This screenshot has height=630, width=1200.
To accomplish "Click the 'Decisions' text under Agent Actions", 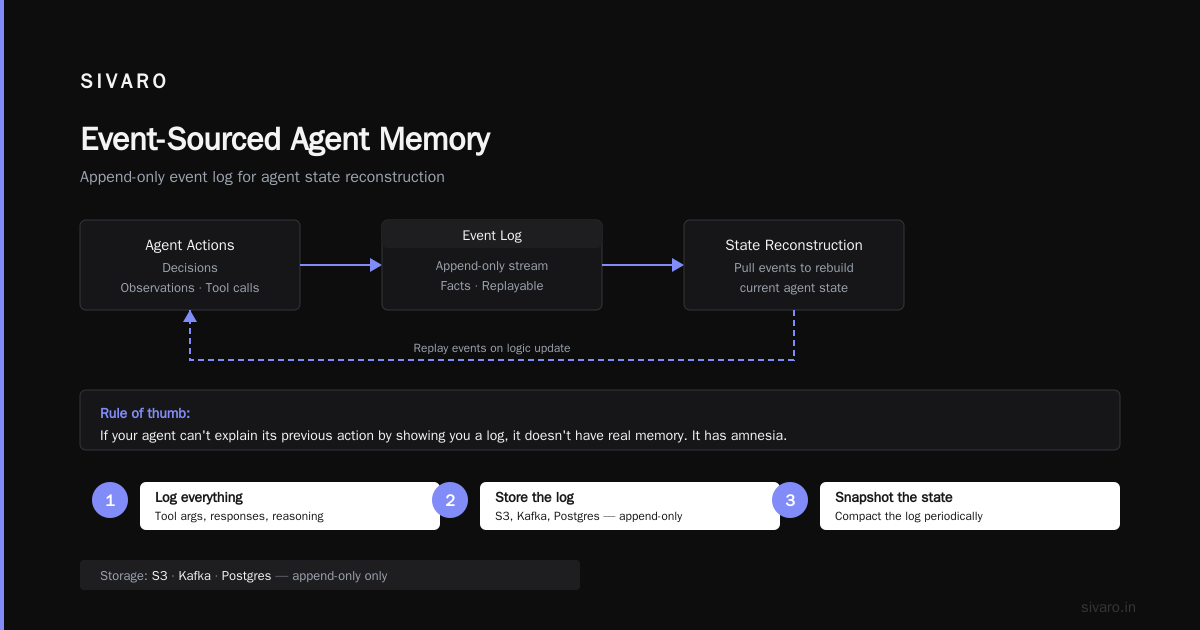I will (190, 267).
